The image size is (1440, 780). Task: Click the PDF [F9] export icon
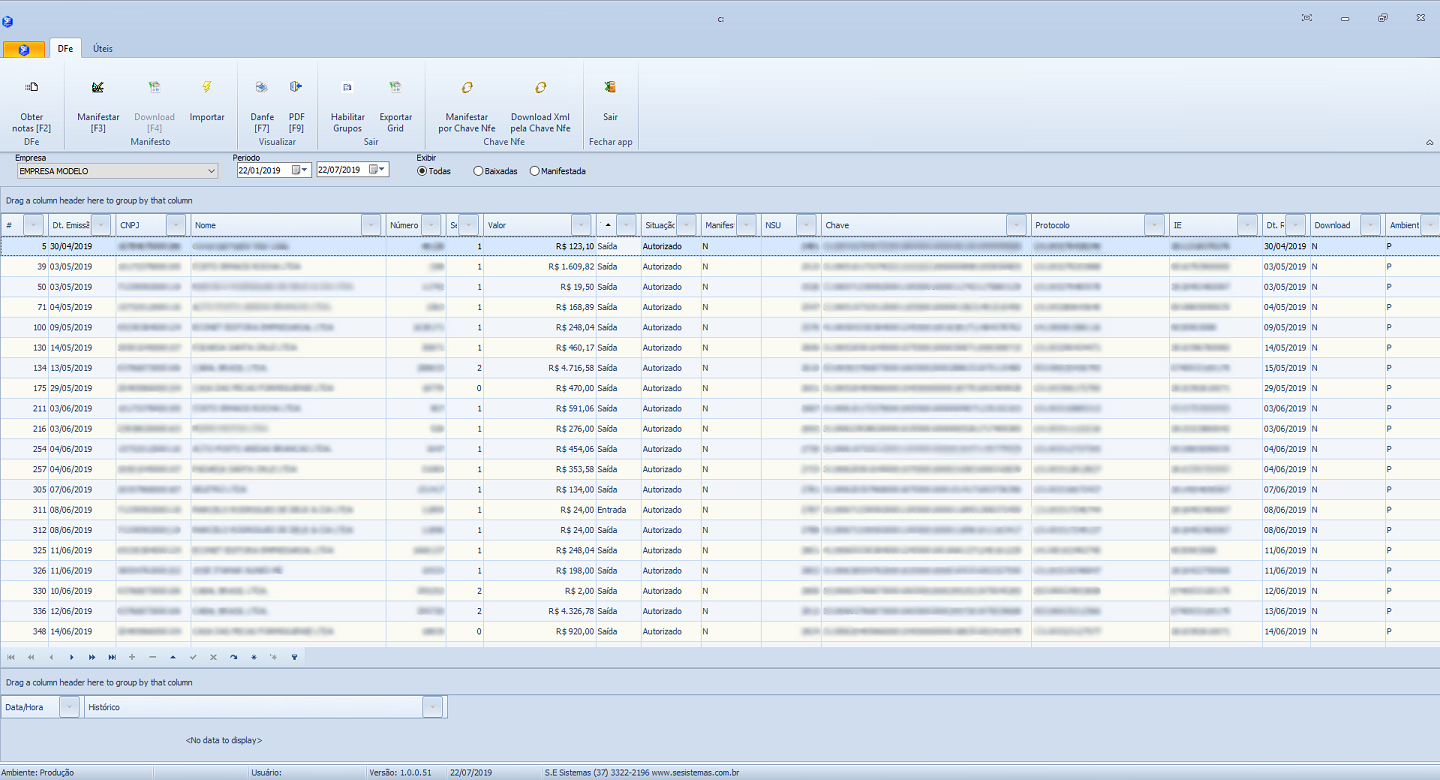click(x=296, y=88)
